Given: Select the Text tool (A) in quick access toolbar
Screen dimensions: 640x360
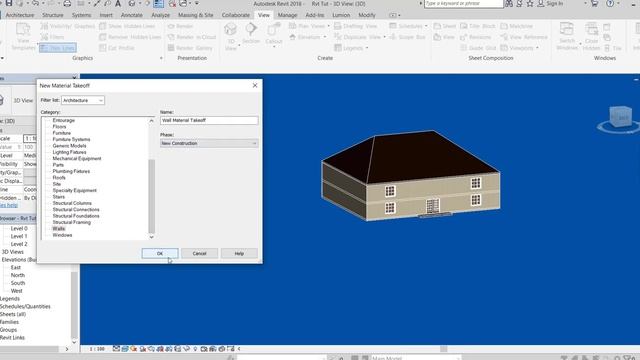Looking at the screenshot, I should [x=118, y=4].
